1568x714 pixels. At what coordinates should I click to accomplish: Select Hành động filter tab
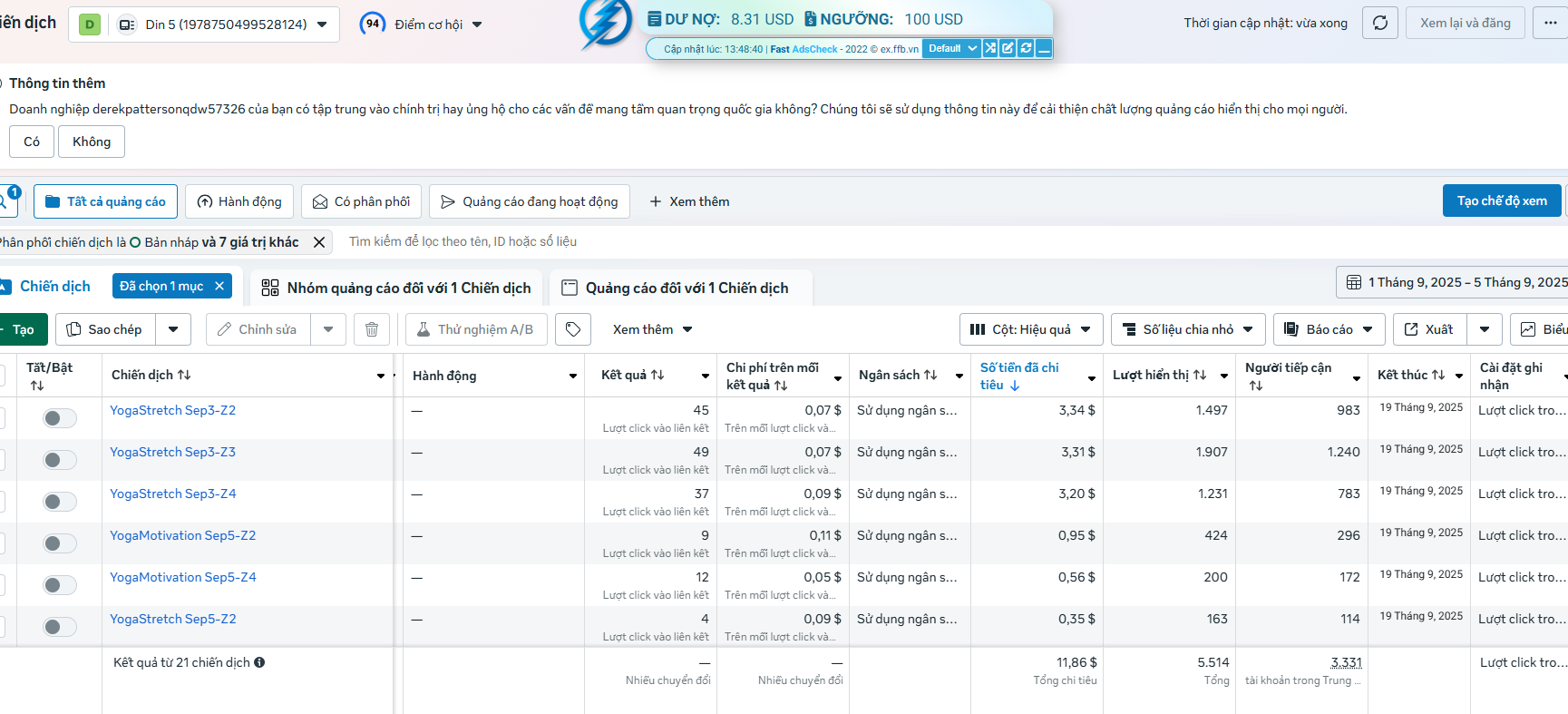point(239,201)
